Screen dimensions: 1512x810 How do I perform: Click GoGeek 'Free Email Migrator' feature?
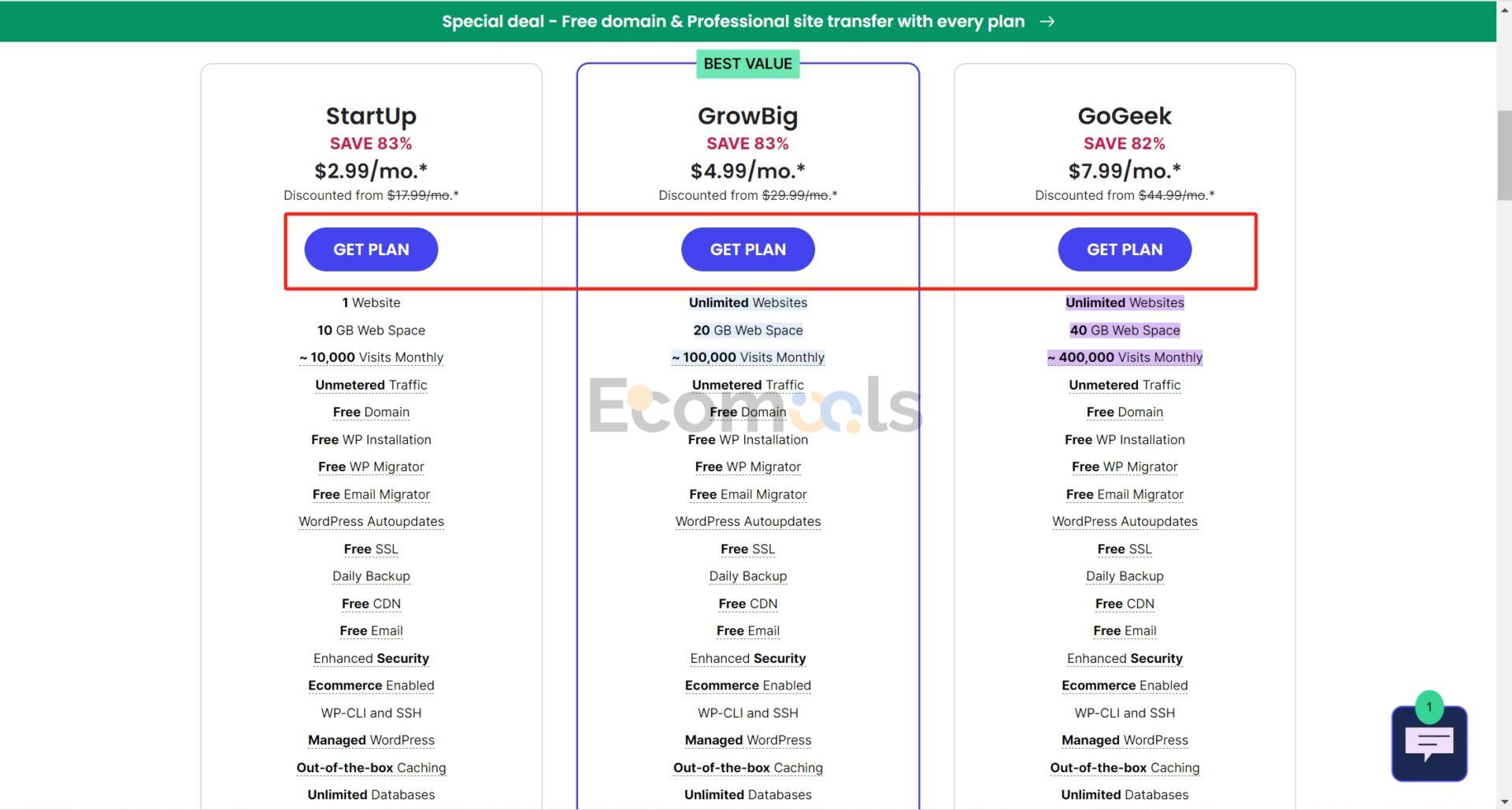click(x=1125, y=494)
